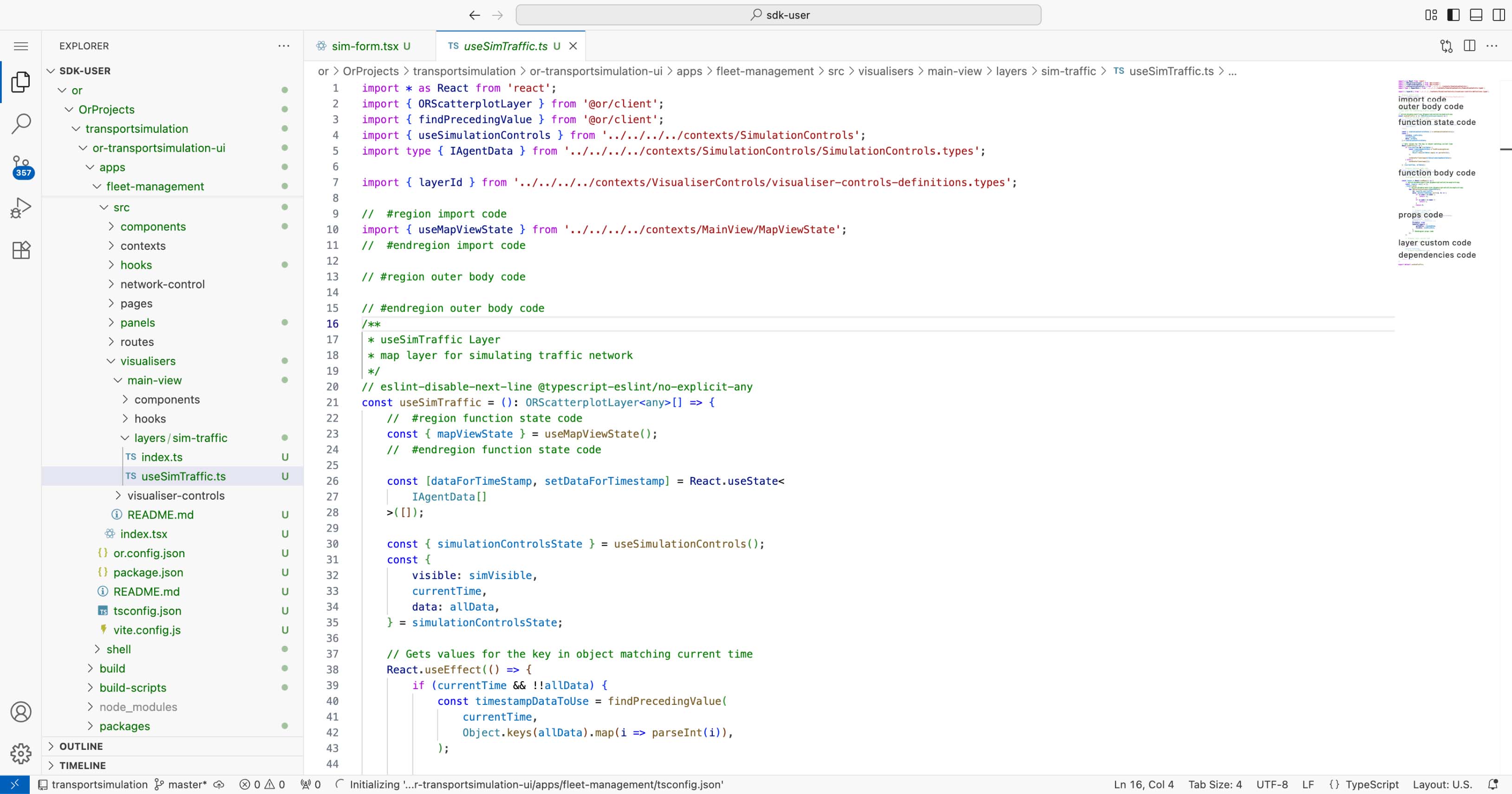This screenshot has height=794, width=1512.
Task: Select useSimTraffic.ts in the file tree
Action: tap(173, 476)
